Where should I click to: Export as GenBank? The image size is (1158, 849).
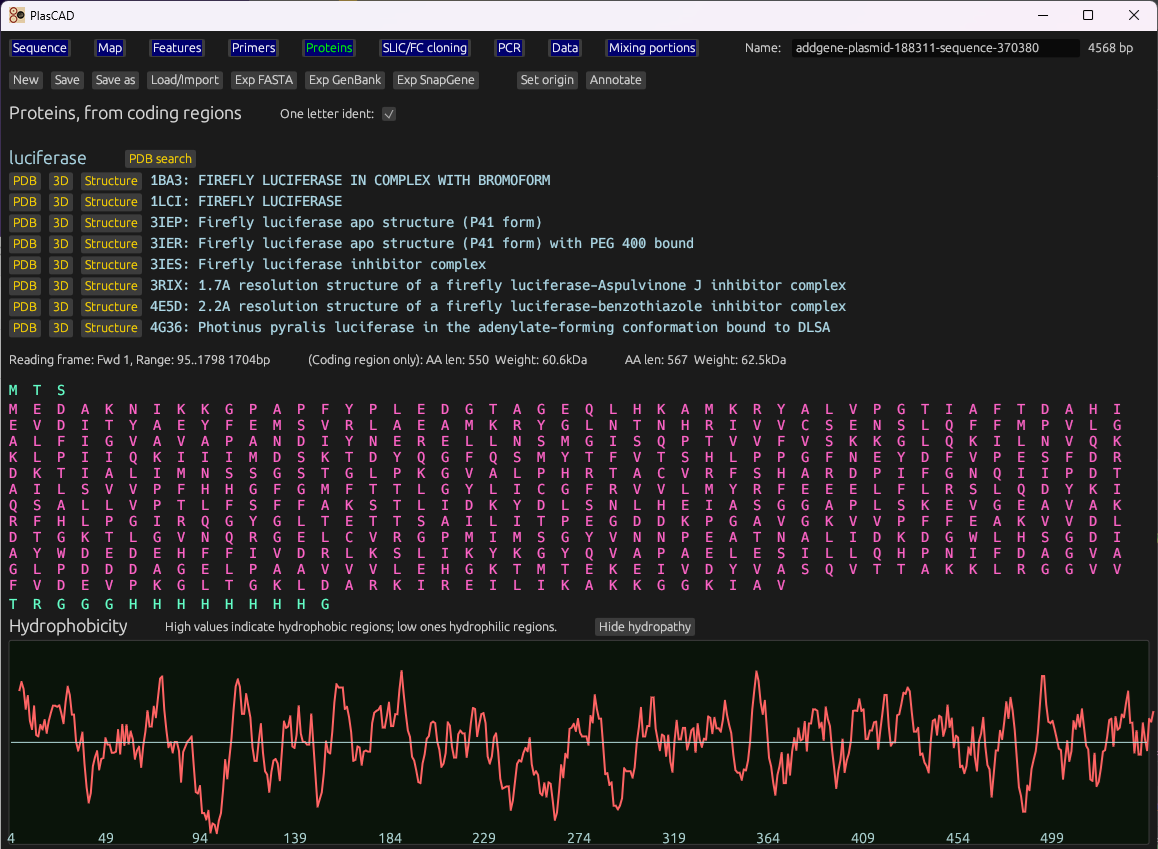(345, 80)
